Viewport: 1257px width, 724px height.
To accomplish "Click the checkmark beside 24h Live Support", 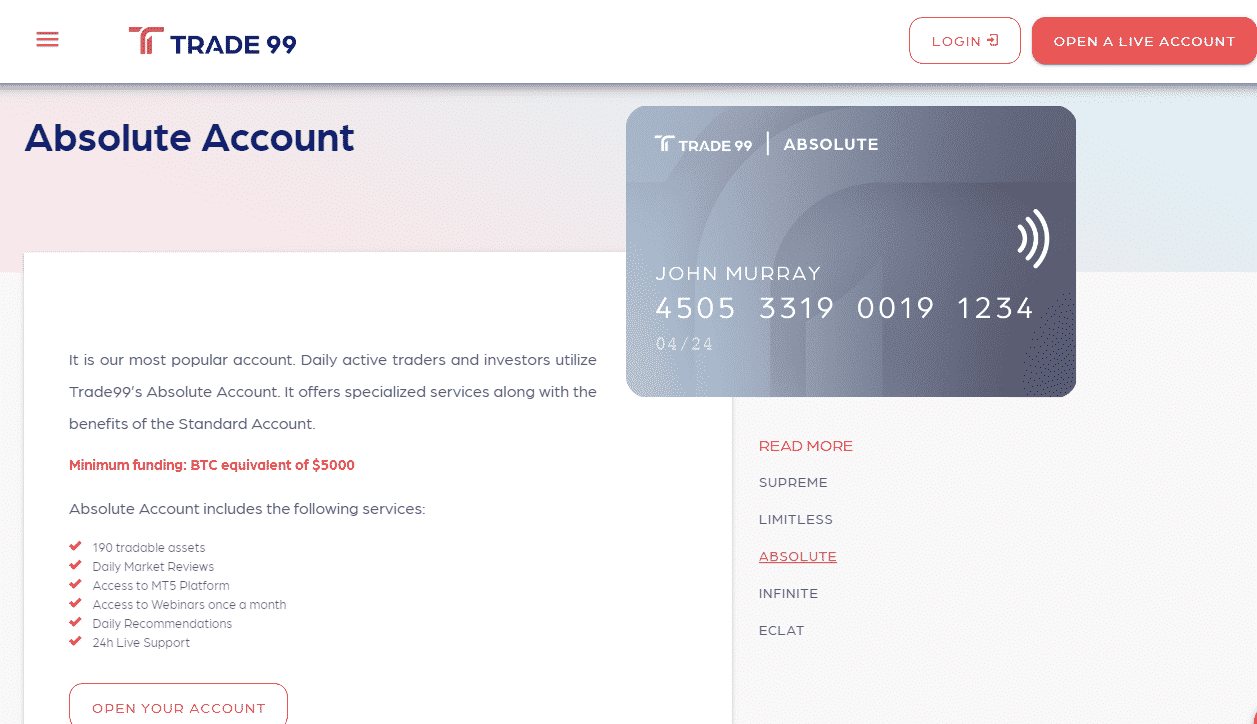I will coord(75,641).
